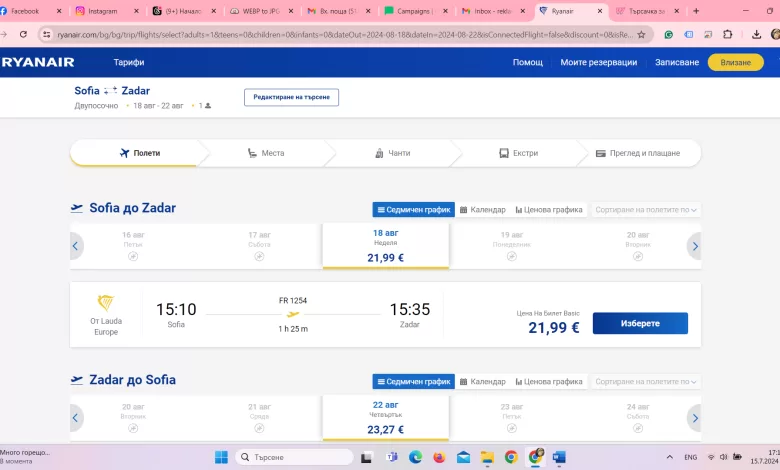Viewport: 780px width, 470px height.
Task: Select the 17 авг outbound date
Action: pyautogui.click(x=259, y=246)
